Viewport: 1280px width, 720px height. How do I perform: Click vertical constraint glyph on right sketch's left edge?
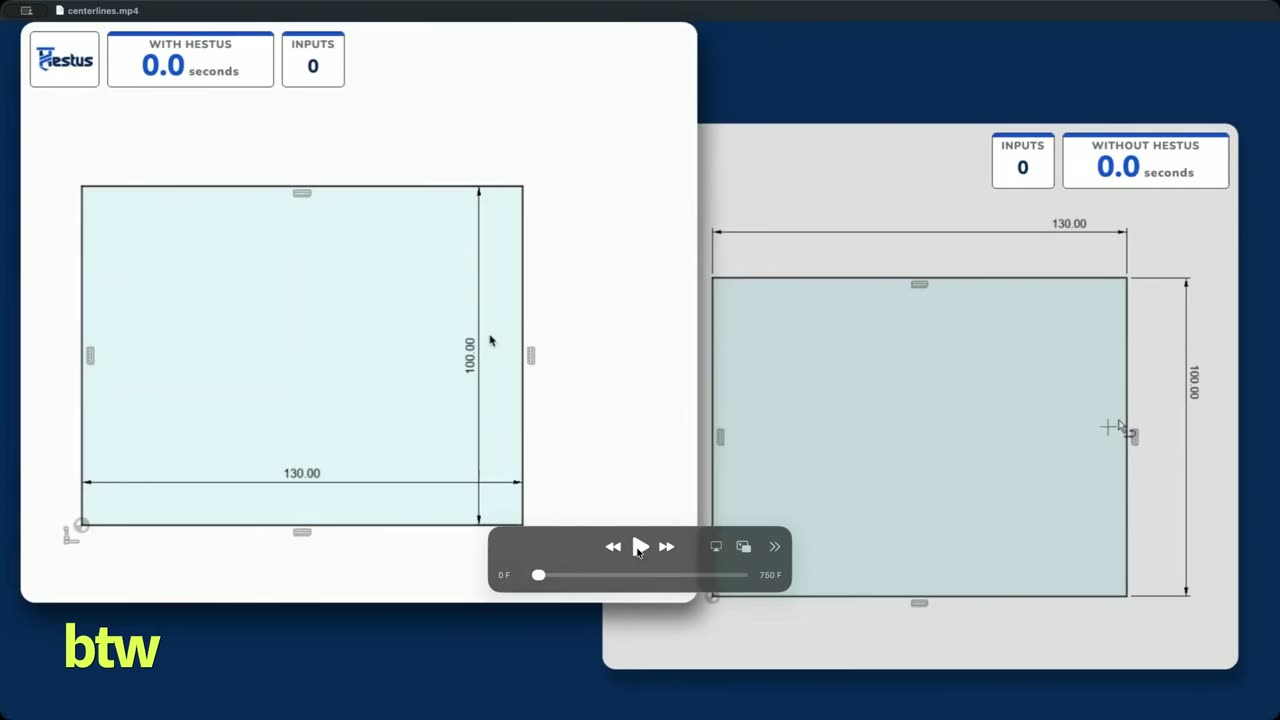click(x=720, y=437)
